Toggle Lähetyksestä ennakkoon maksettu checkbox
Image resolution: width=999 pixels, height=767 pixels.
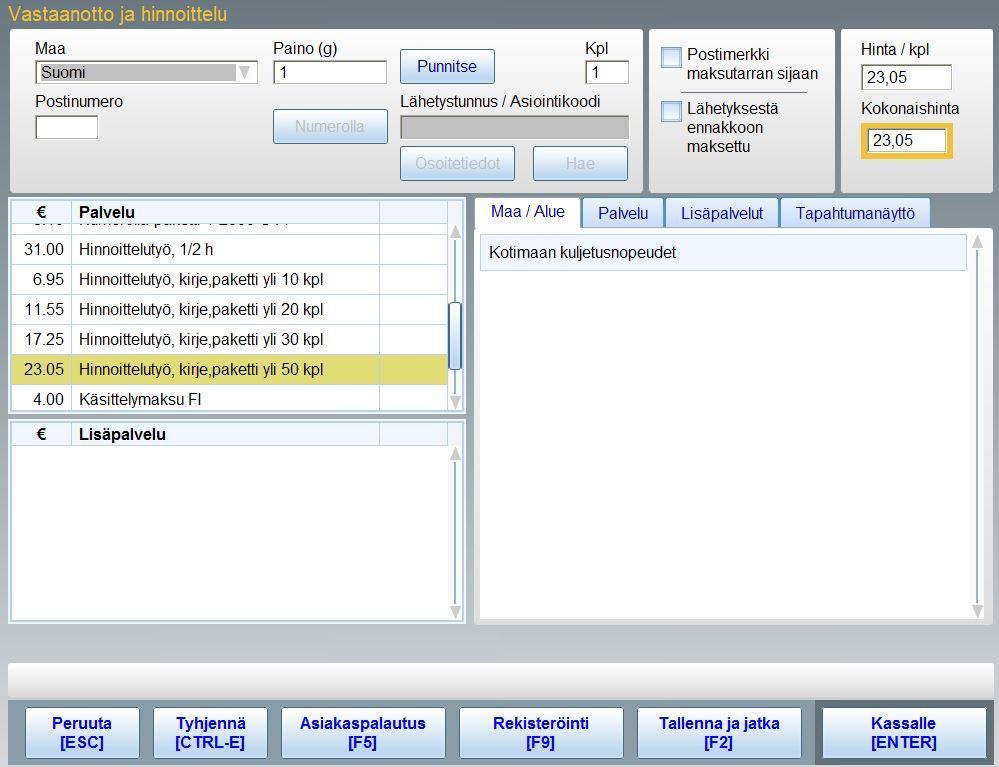tap(672, 111)
